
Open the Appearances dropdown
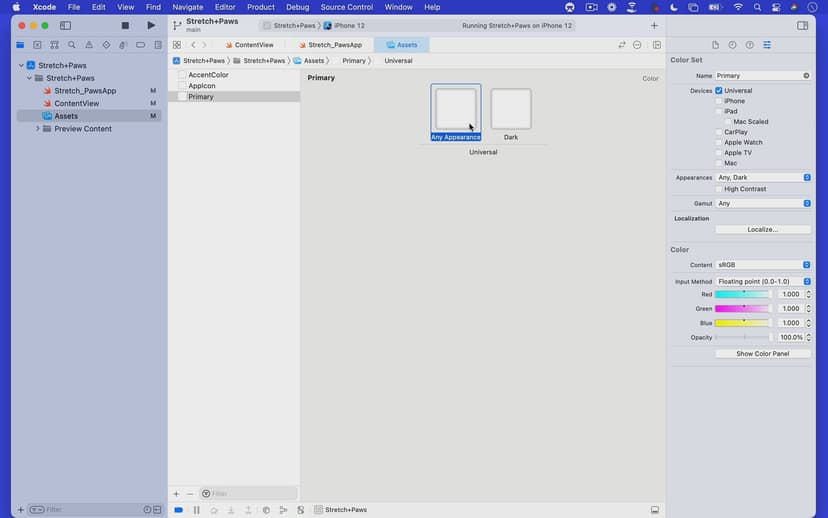(x=763, y=177)
